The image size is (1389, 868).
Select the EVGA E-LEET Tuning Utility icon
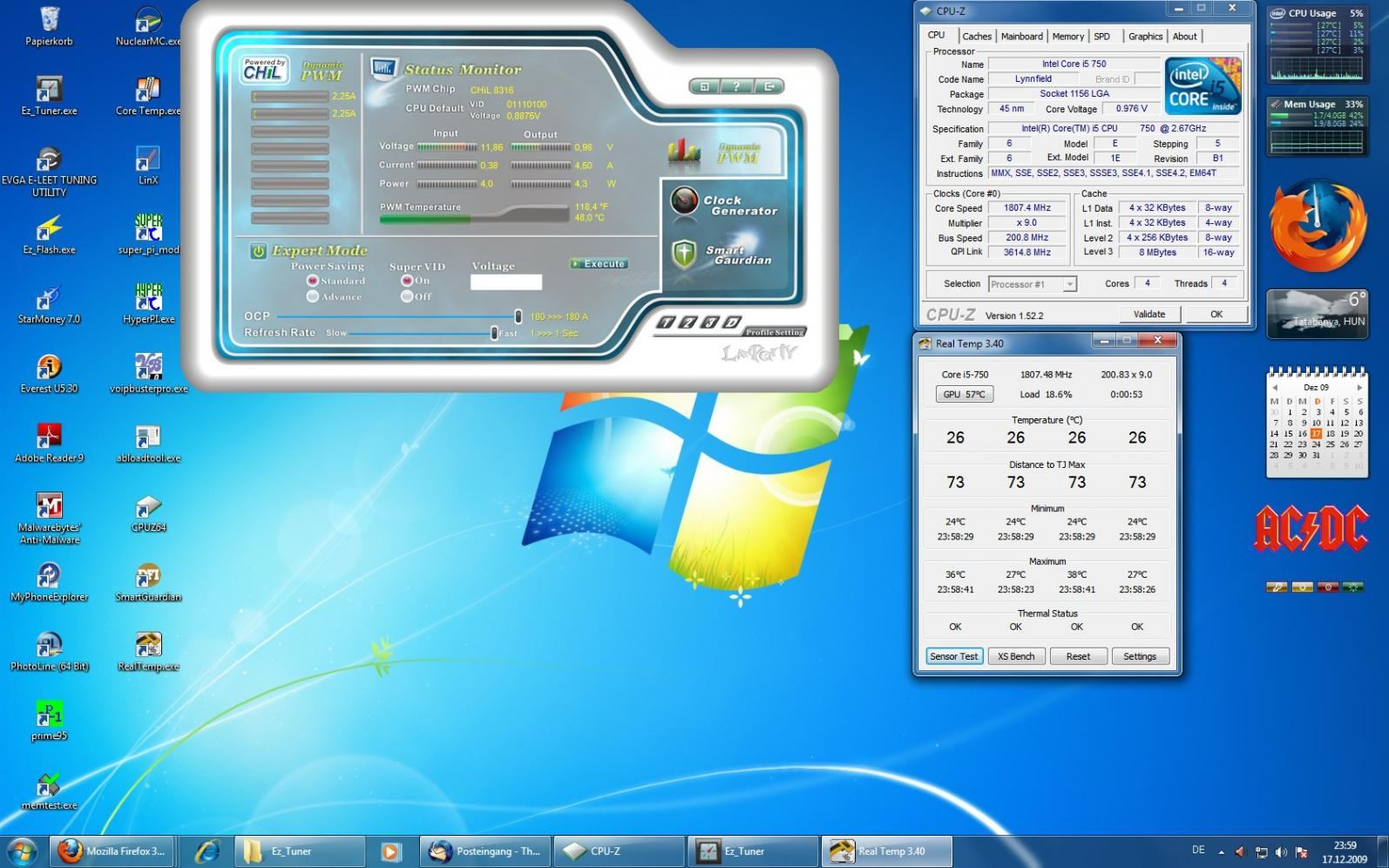tap(49, 172)
